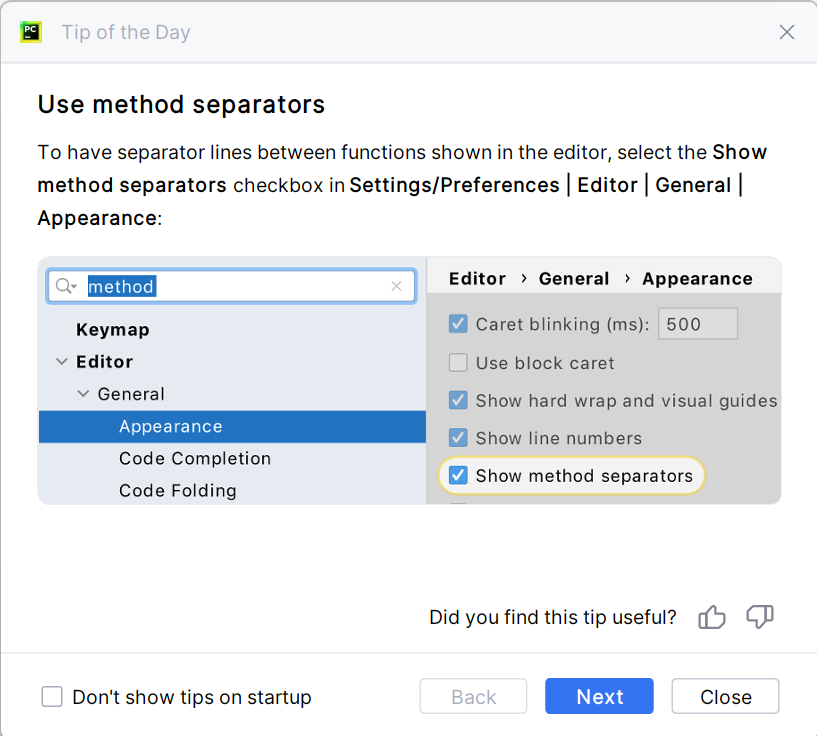Toggle Show line numbers checkbox

[458, 438]
